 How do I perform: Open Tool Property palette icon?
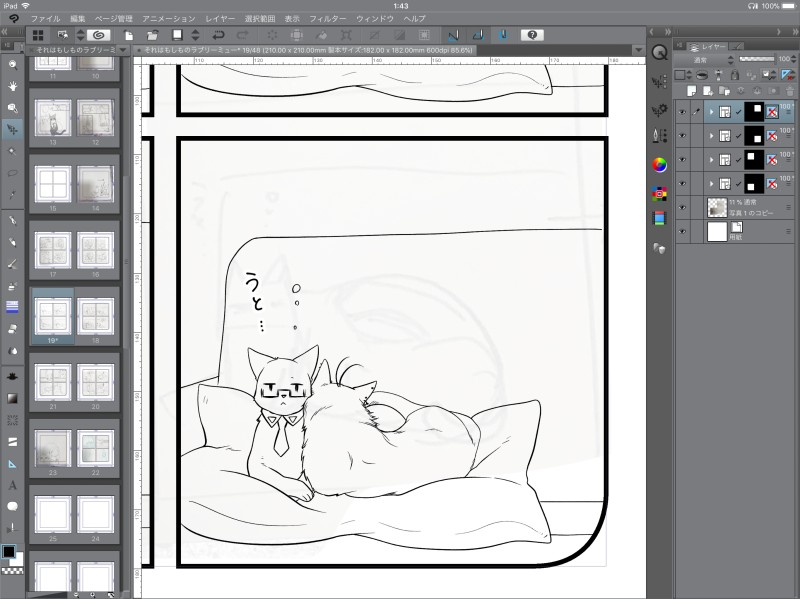(x=659, y=110)
